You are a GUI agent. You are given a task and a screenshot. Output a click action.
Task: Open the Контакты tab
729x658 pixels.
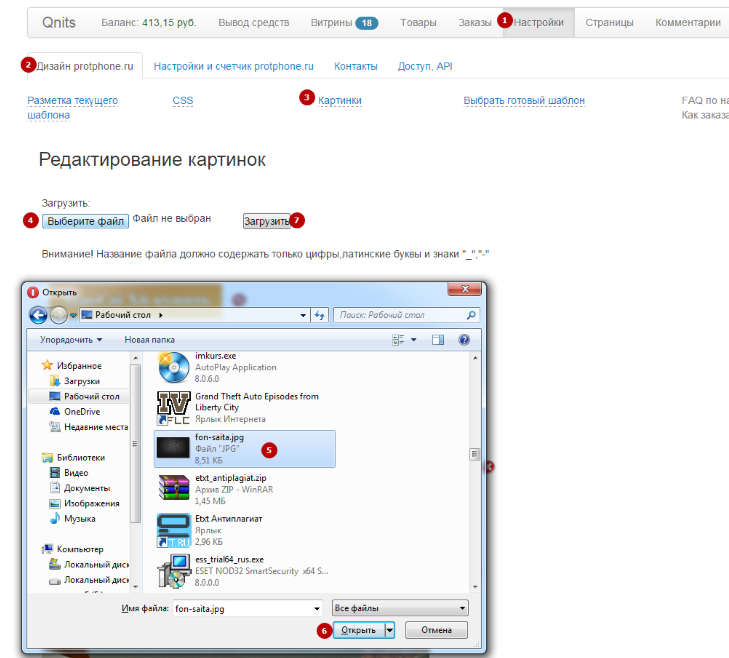[356, 67]
